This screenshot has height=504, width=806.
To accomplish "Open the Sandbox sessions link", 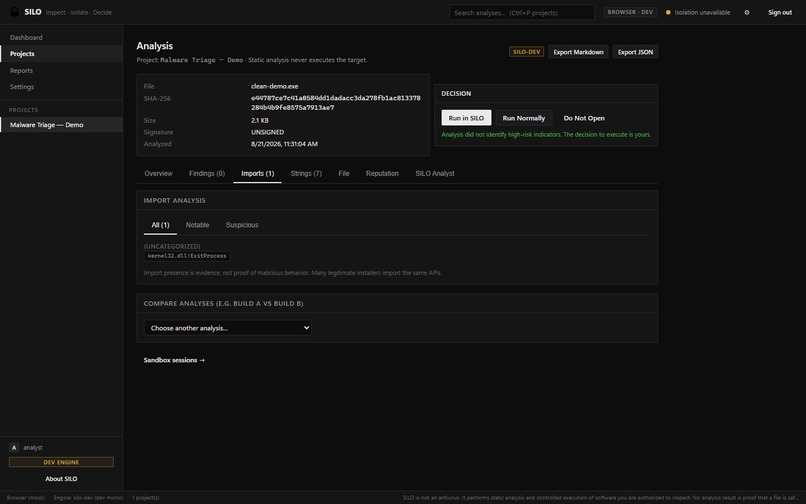I will [x=174, y=360].
